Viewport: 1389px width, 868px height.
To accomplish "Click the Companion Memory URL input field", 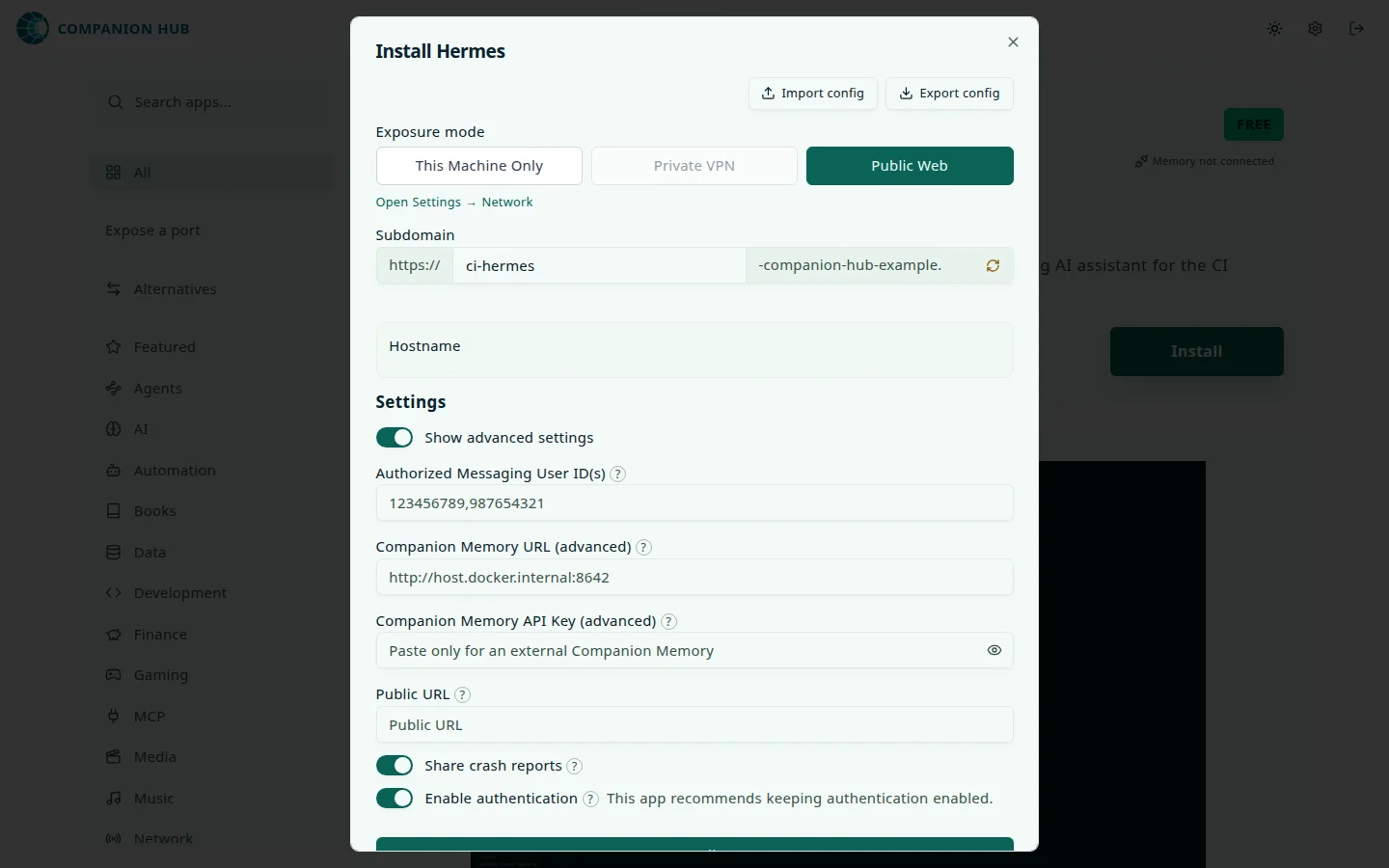I will coord(694,578).
